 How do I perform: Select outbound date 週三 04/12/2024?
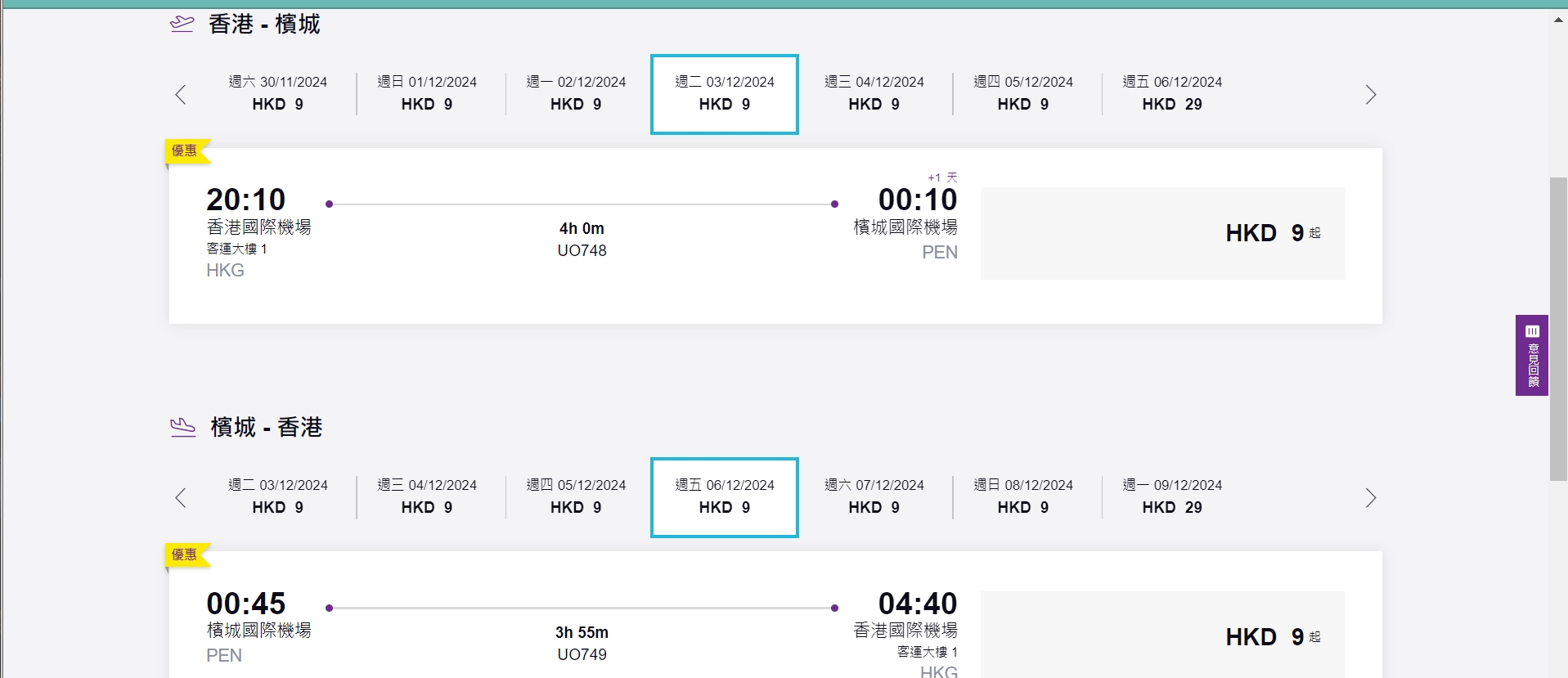pyautogui.click(x=874, y=93)
